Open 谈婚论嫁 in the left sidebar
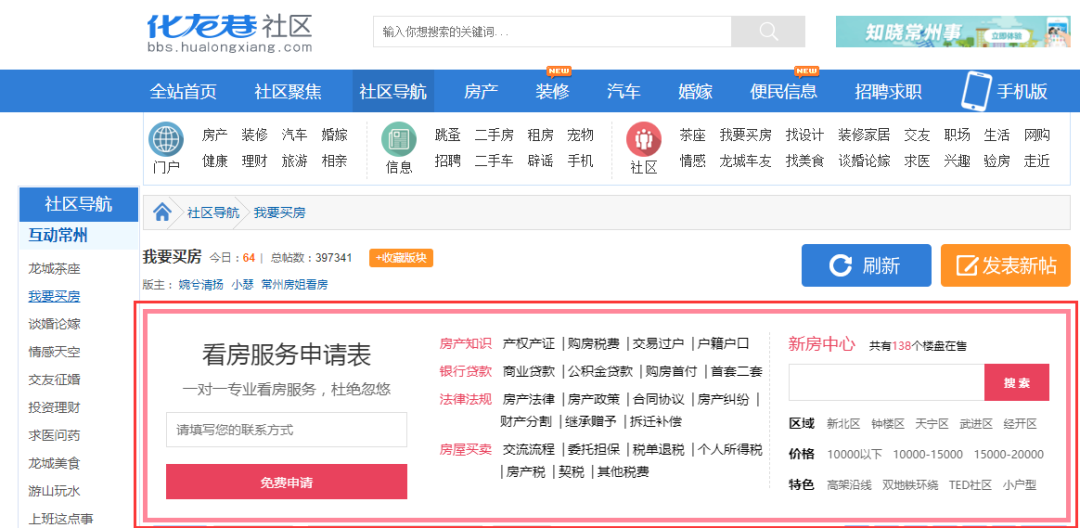The image size is (1080, 528). point(54,324)
